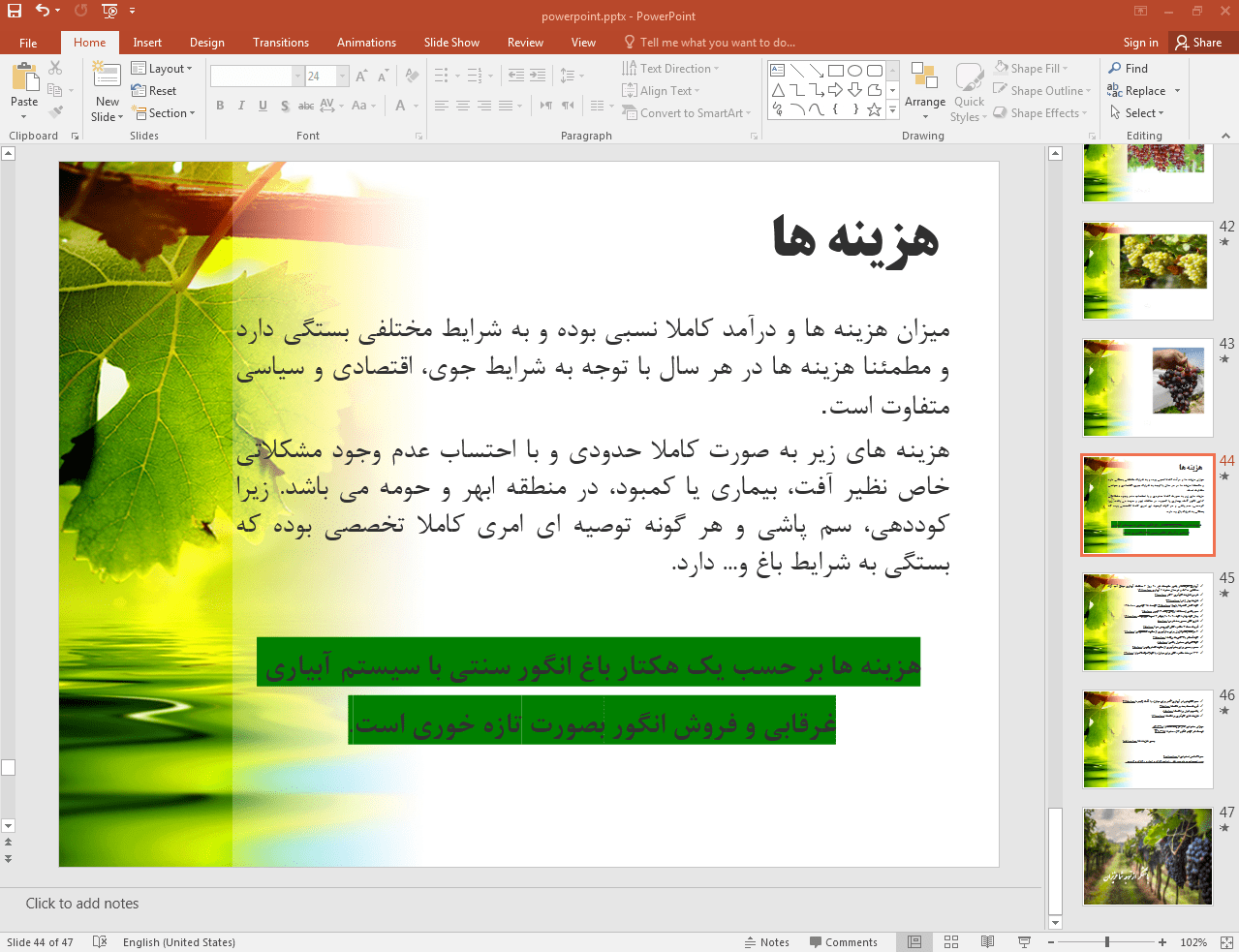The image size is (1239, 952).
Task: Switch to Reading View
Action: [x=987, y=942]
